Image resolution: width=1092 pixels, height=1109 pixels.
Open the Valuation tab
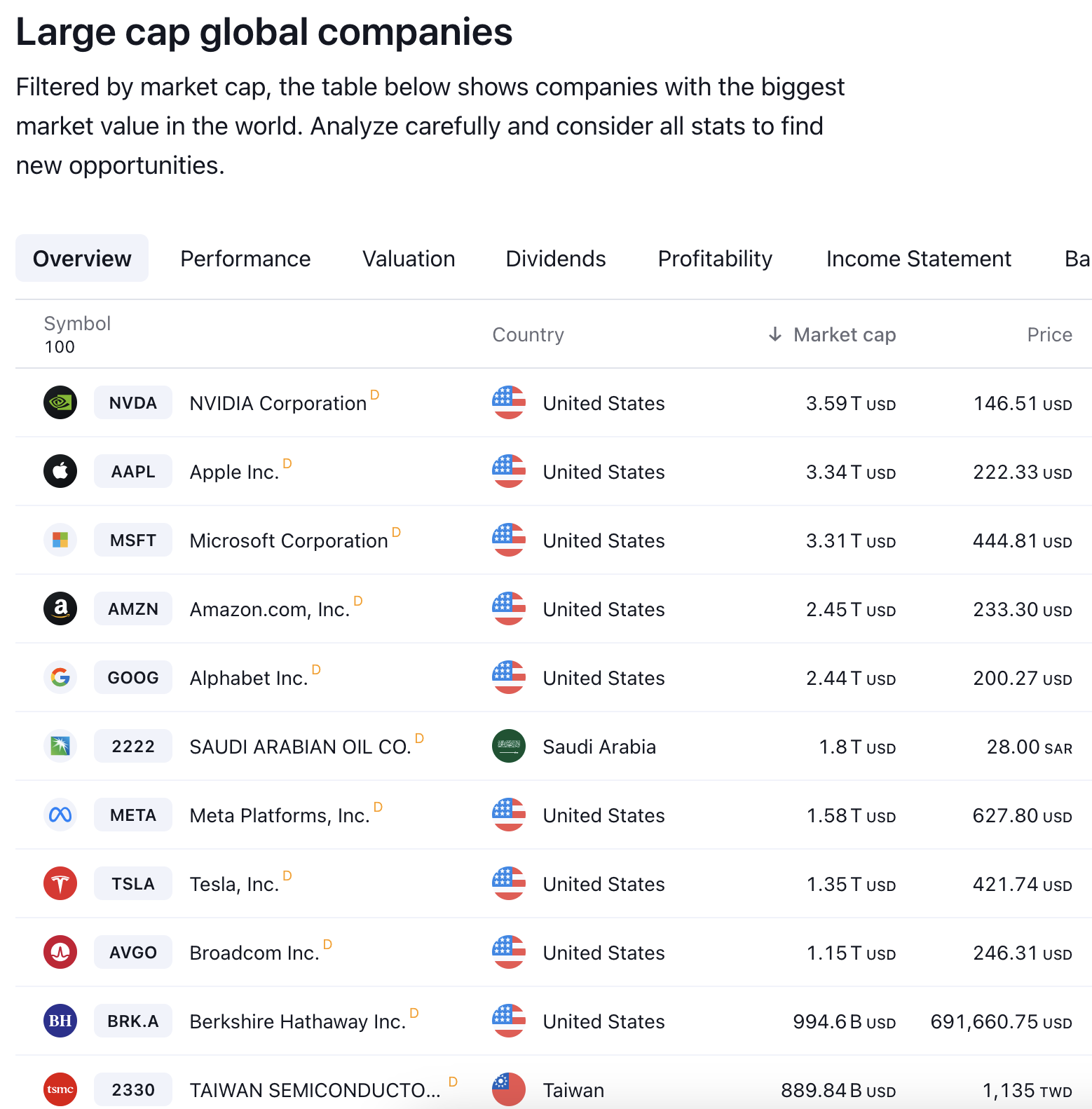(409, 259)
